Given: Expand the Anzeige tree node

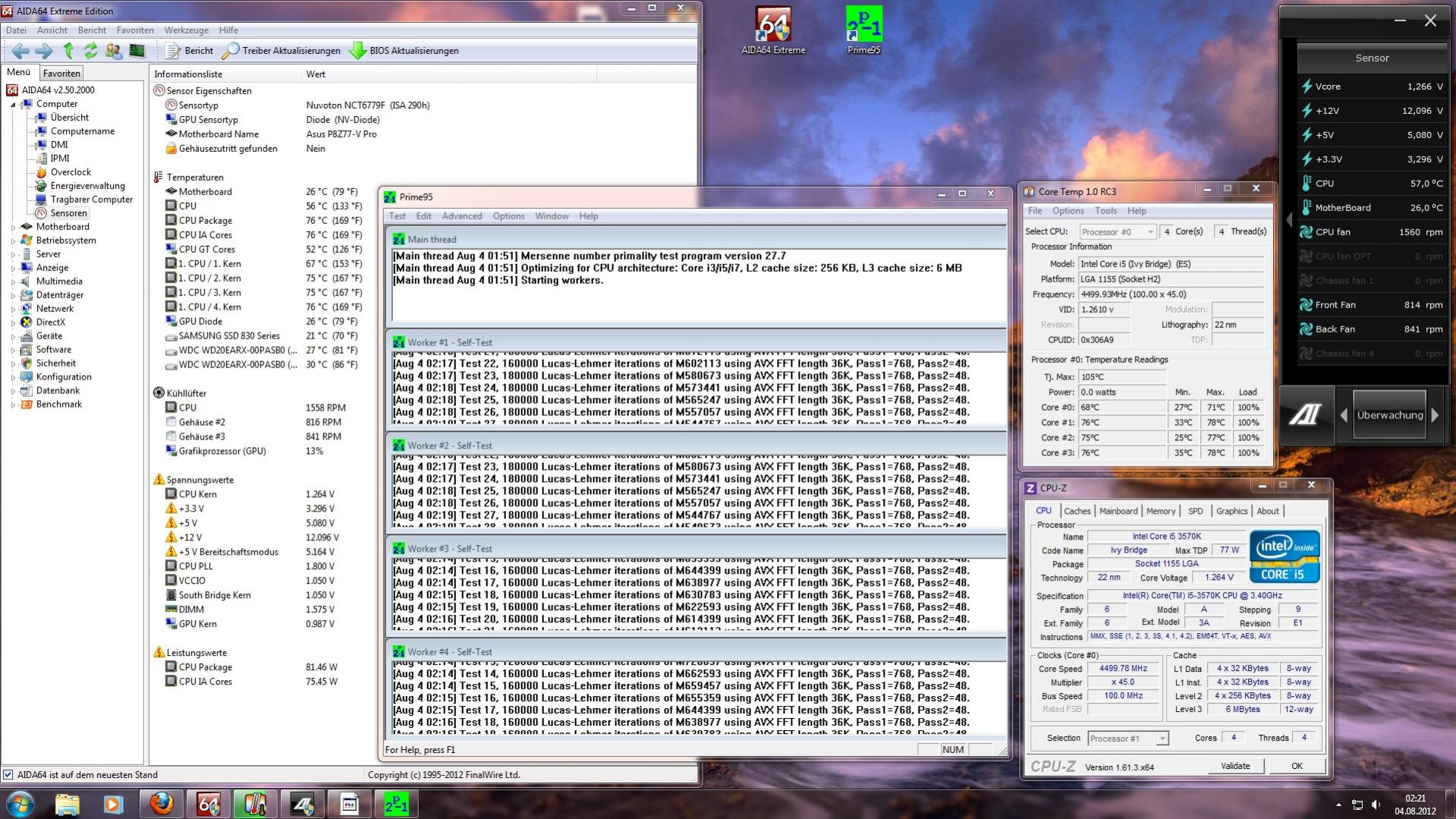Looking at the screenshot, I should click(x=14, y=268).
